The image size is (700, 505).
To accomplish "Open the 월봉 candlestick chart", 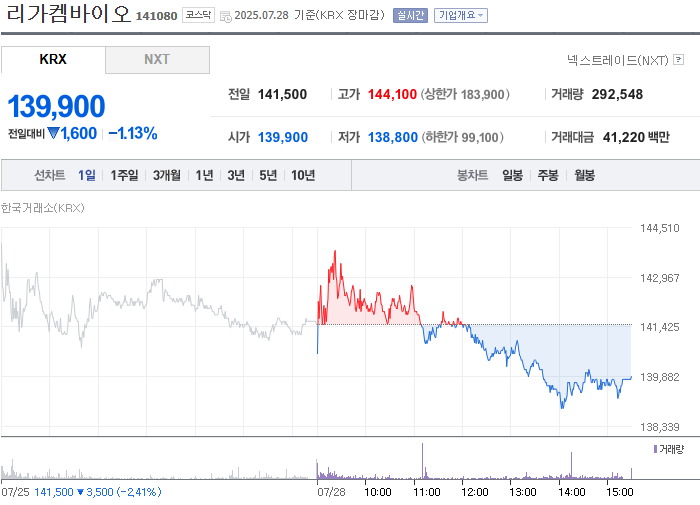I will point(584,175).
